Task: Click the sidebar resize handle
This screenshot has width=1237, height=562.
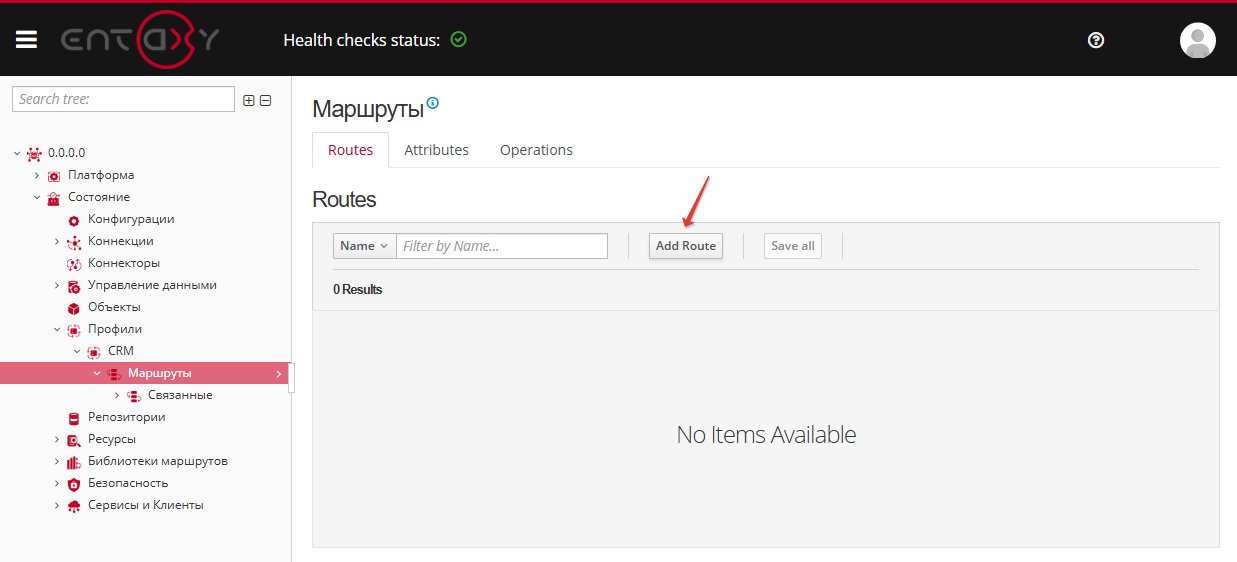Action: click(x=292, y=378)
